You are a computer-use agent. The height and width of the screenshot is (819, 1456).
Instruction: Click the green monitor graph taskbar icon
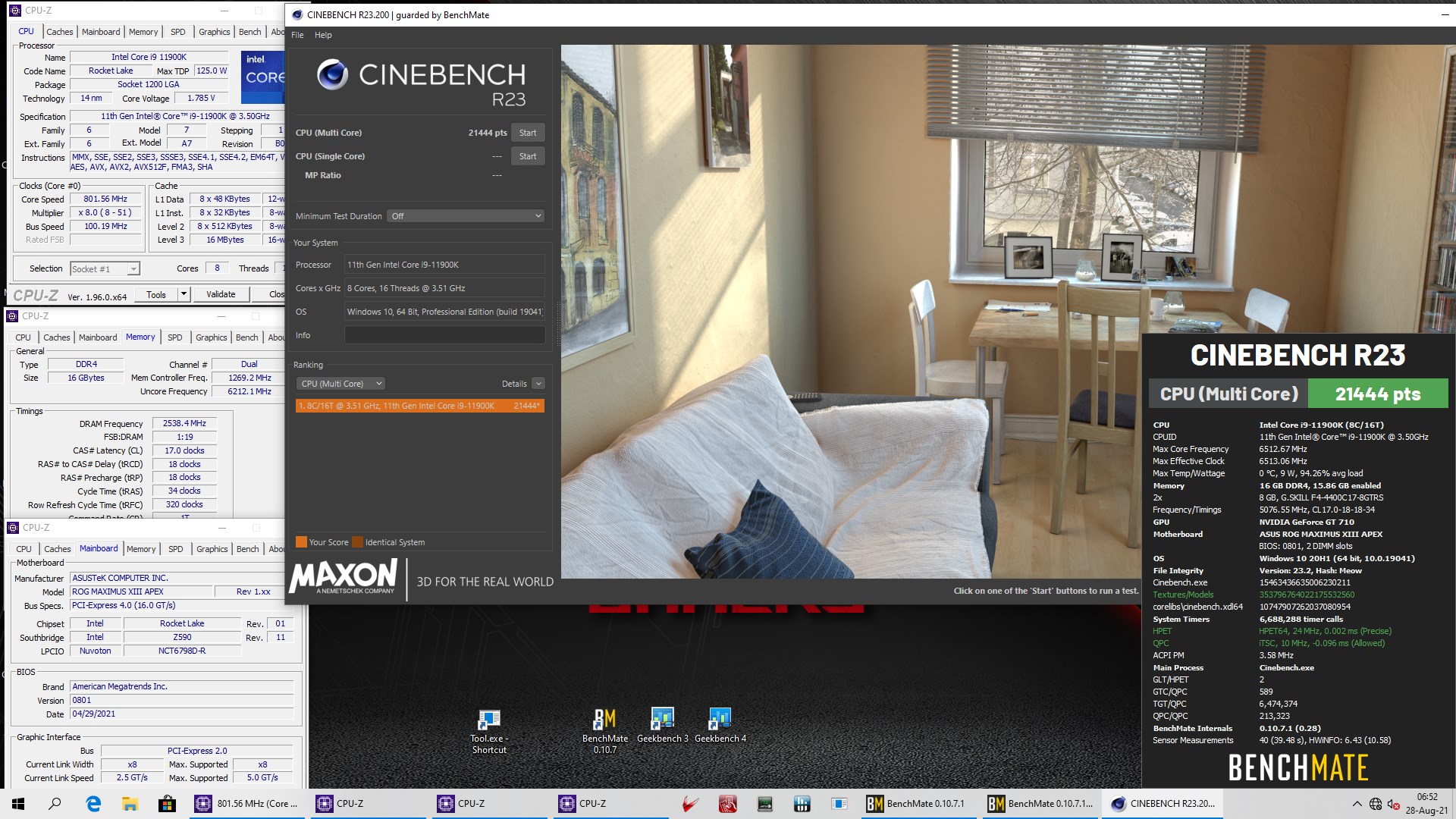pos(764,804)
